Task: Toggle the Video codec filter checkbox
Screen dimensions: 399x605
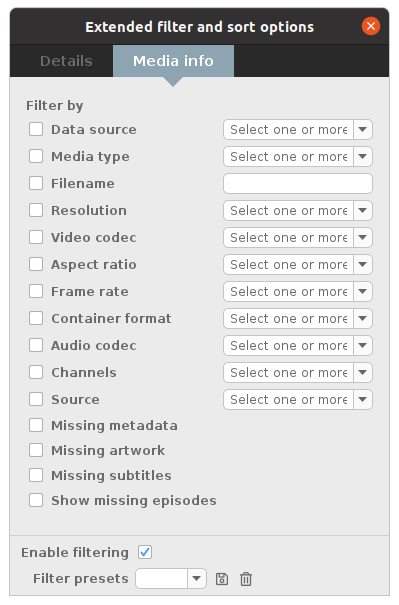Action: coord(36,237)
